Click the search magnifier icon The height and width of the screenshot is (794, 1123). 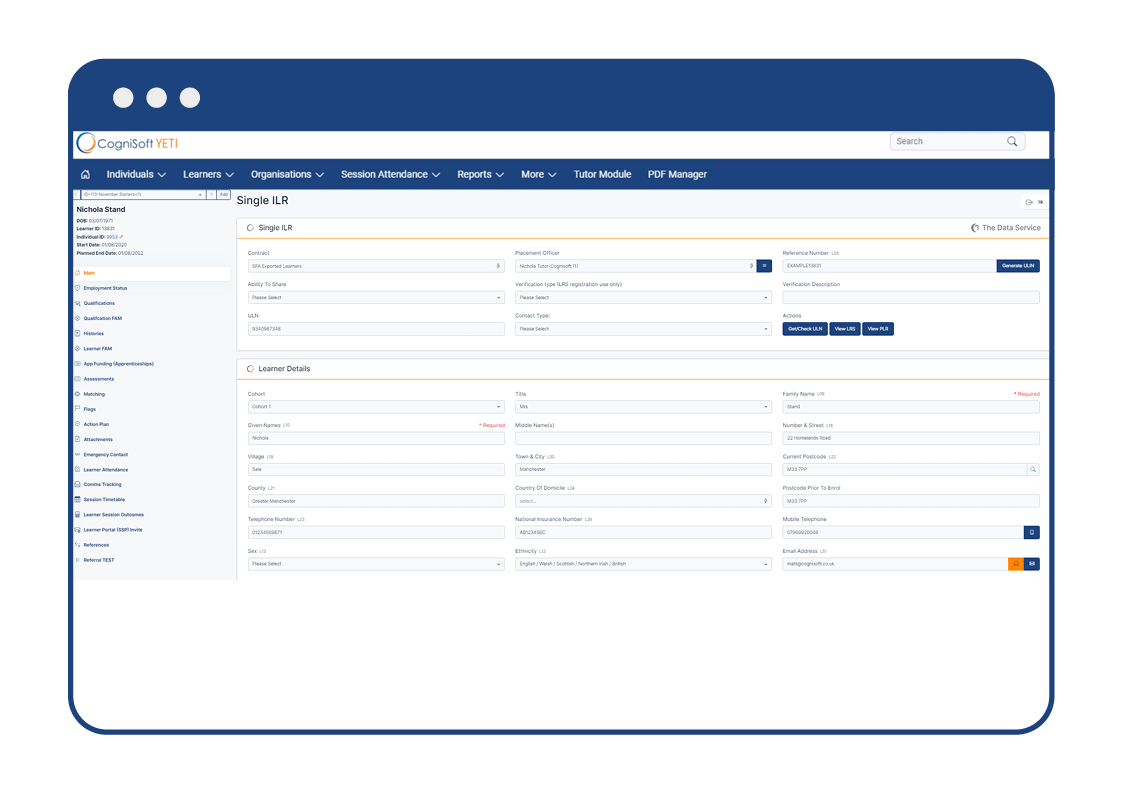[1012, 142]
